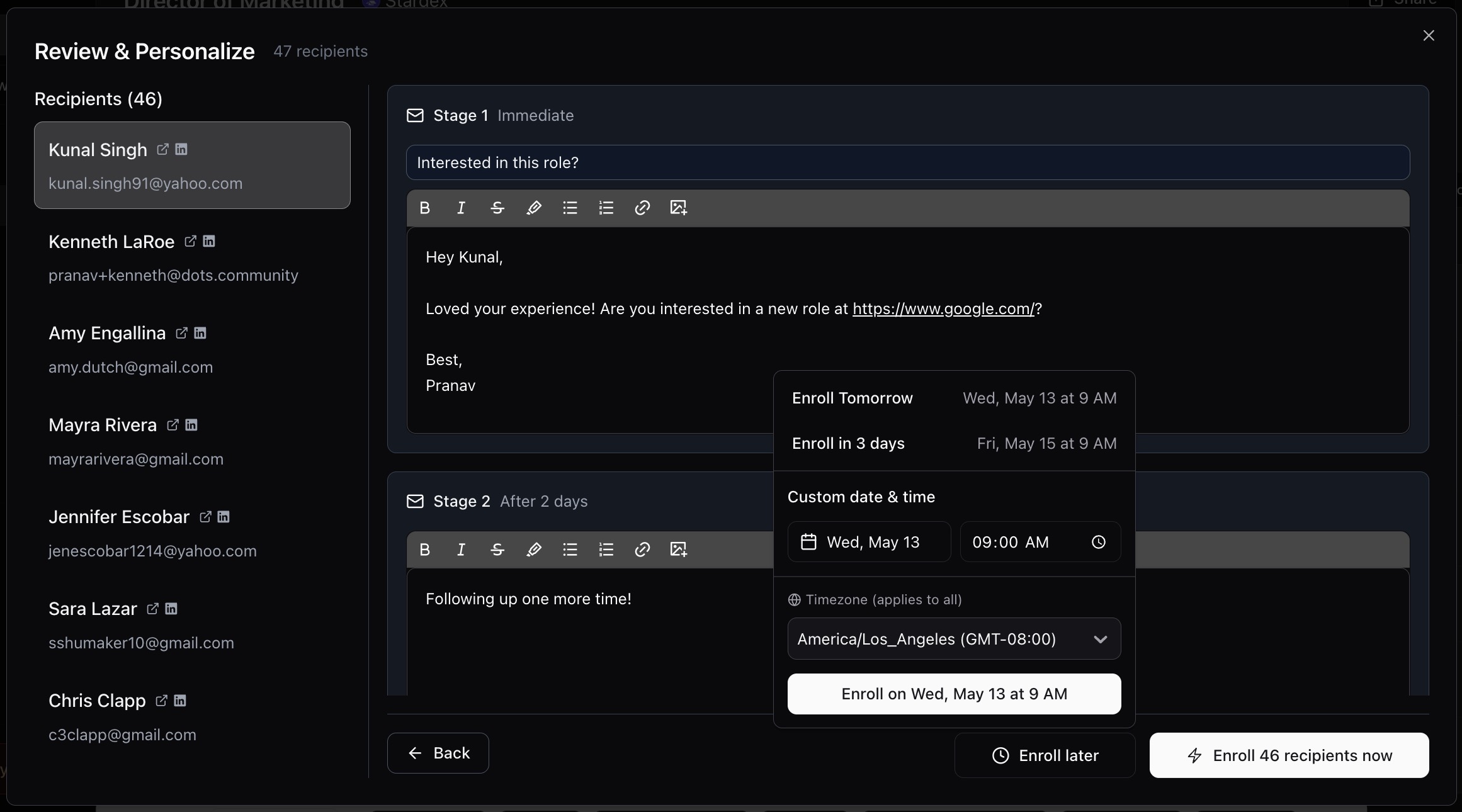Close the Review & Personalize dialog
The height and width of the screenshot is (812, 1462).
click(1429, 36)
